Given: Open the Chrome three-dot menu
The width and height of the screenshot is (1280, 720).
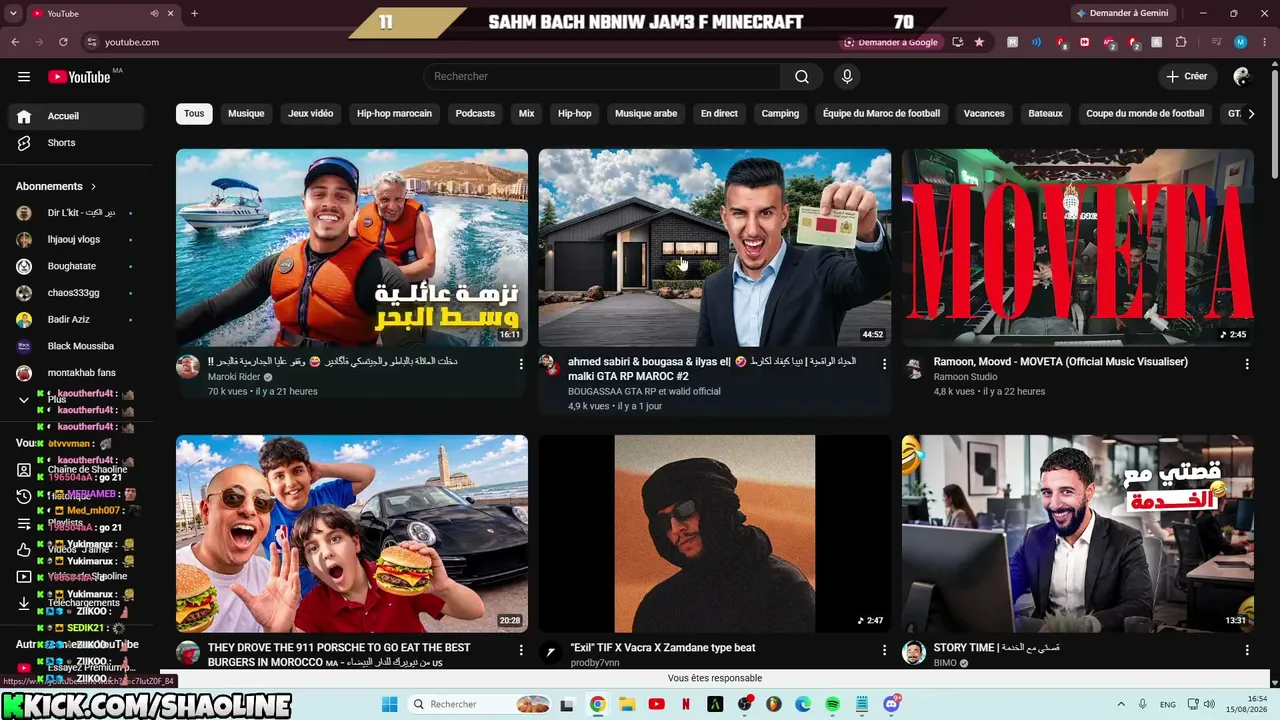Looking at the screenshot, I should 1263,42.
